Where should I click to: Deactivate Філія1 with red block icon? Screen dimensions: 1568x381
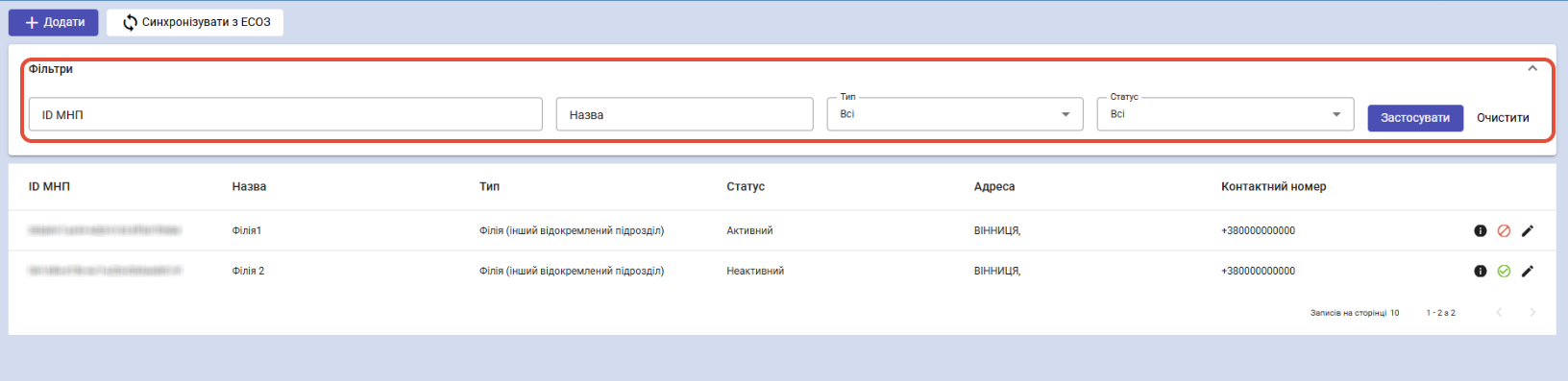coord(1505,230)
